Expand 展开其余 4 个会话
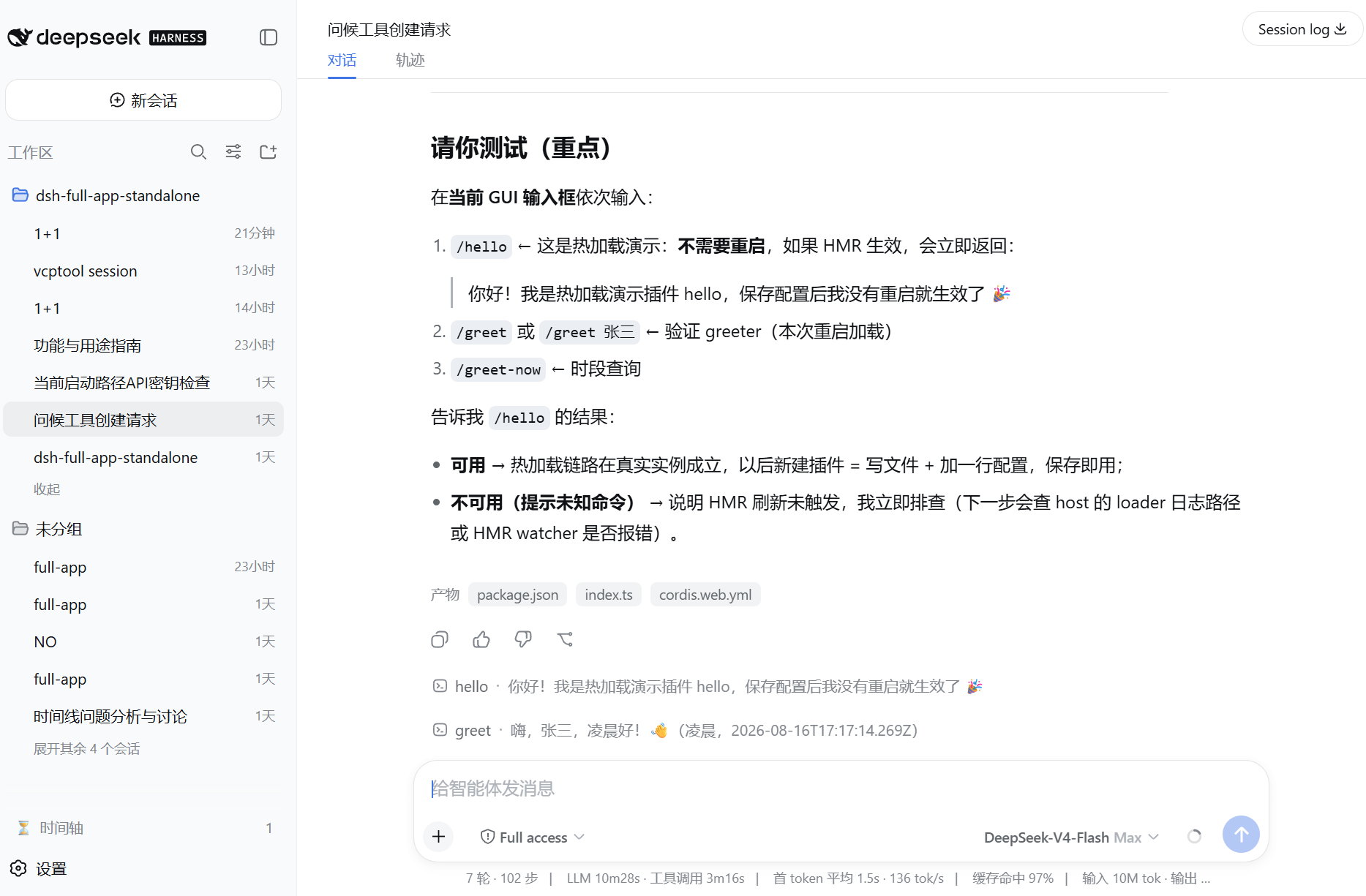The height and width of the screenshot is (896, 1366). coord(86,749)
